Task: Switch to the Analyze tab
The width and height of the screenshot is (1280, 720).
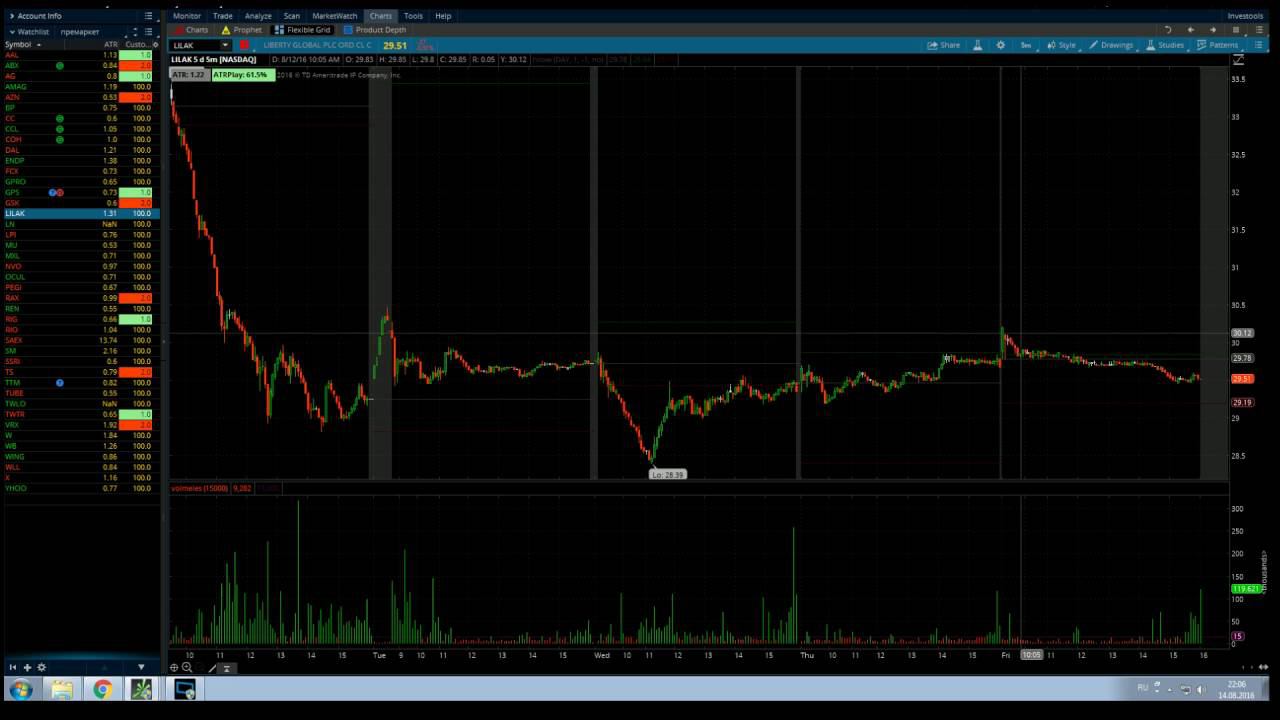Action: 258,16
